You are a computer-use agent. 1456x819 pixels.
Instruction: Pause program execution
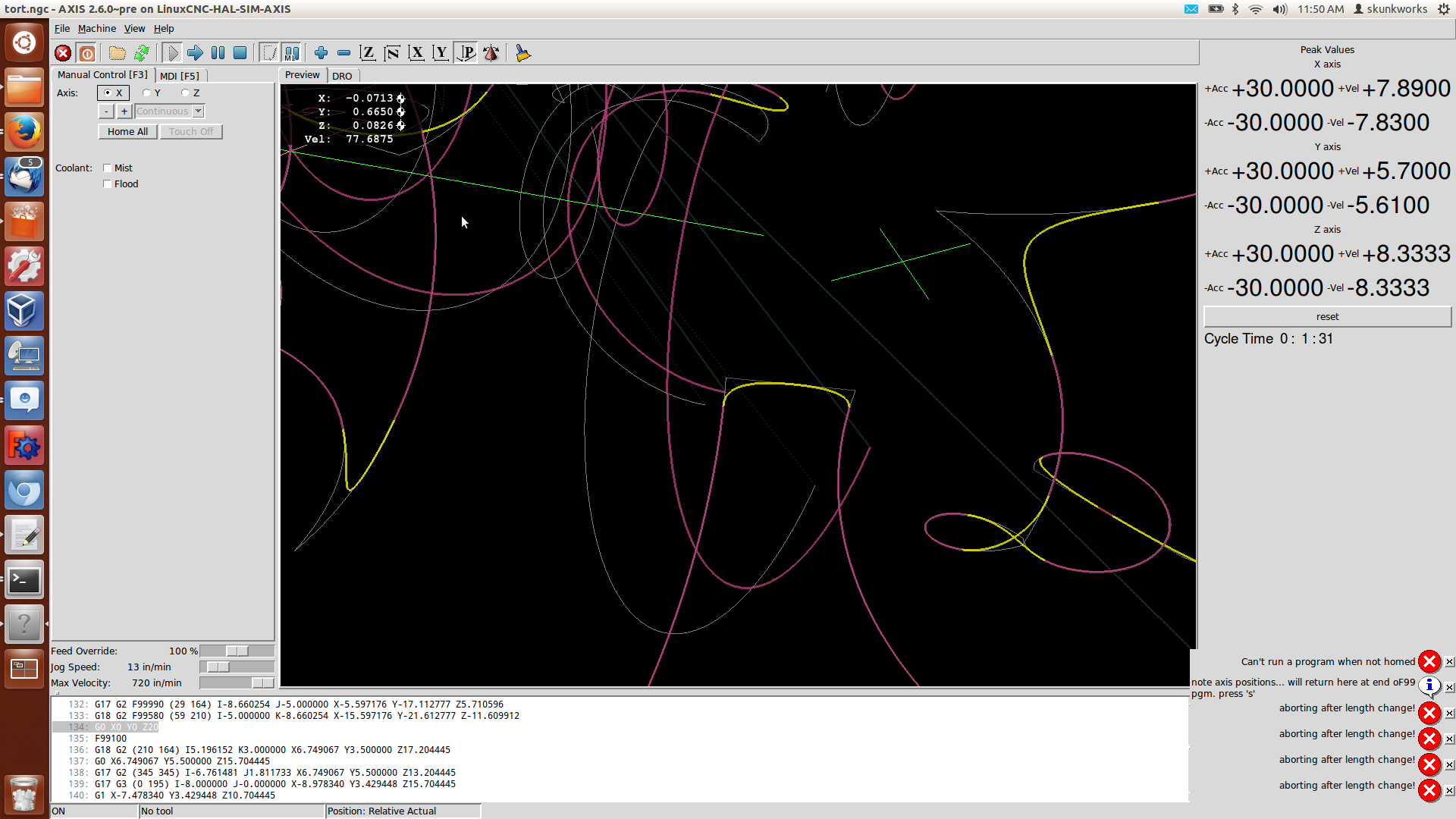[x=218, y=53]
